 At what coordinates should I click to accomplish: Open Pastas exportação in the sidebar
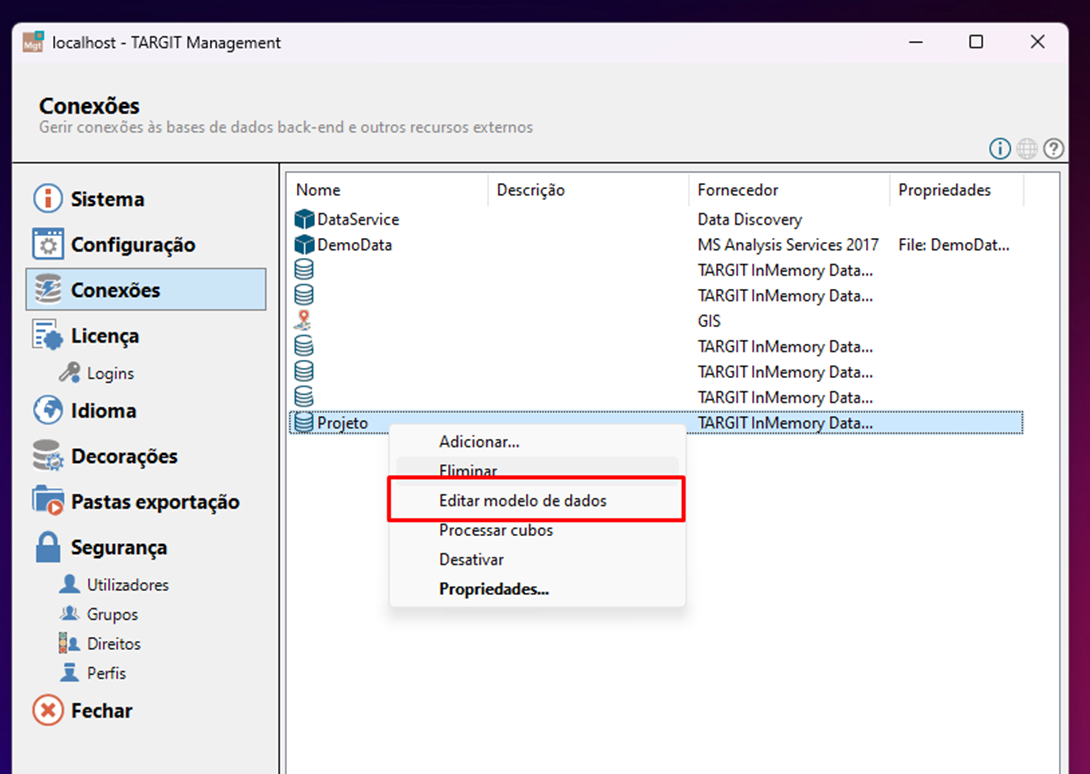[155, 502]
